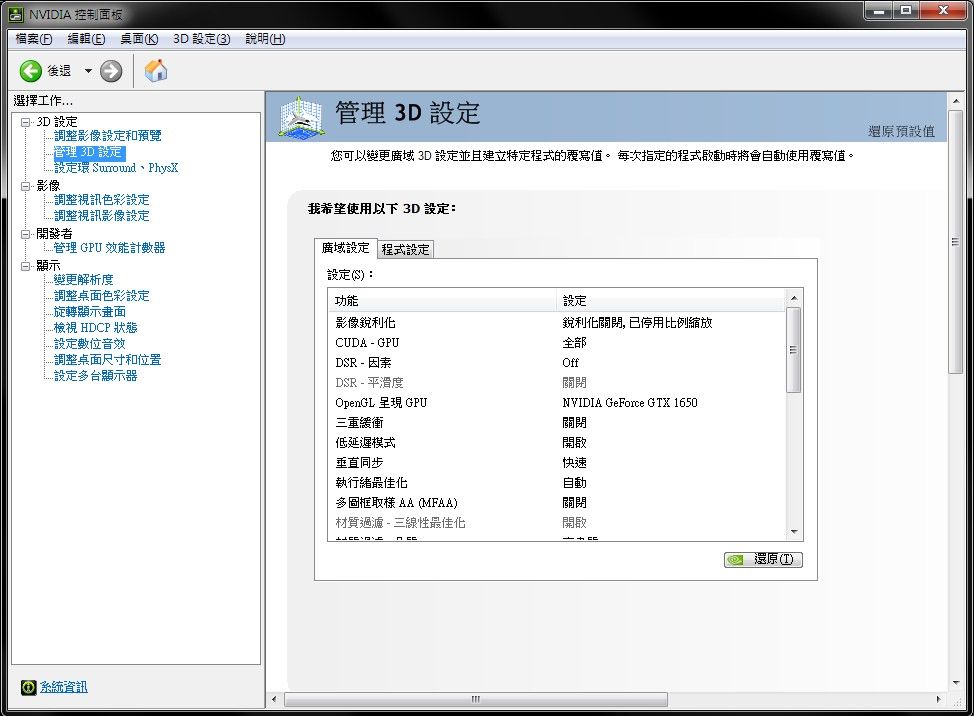The image size is (974, 716).
Task: Click the Home icon in toolbar
Action: pos(156,71)
